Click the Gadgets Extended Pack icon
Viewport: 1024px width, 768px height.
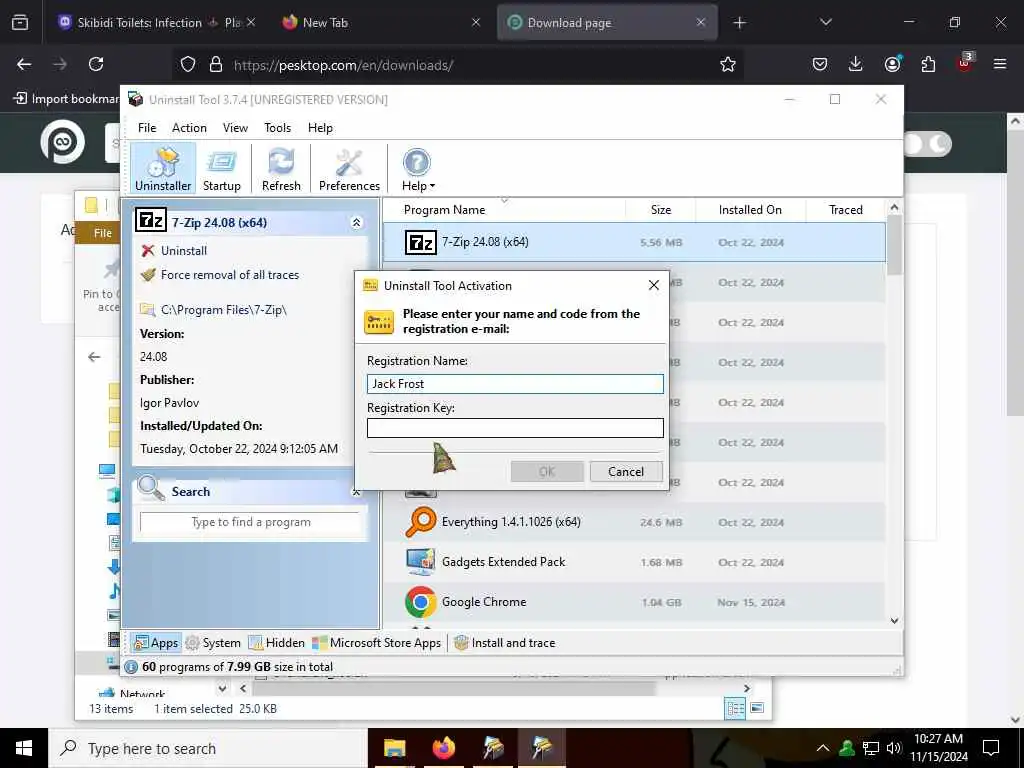click(x=421, y=562)
